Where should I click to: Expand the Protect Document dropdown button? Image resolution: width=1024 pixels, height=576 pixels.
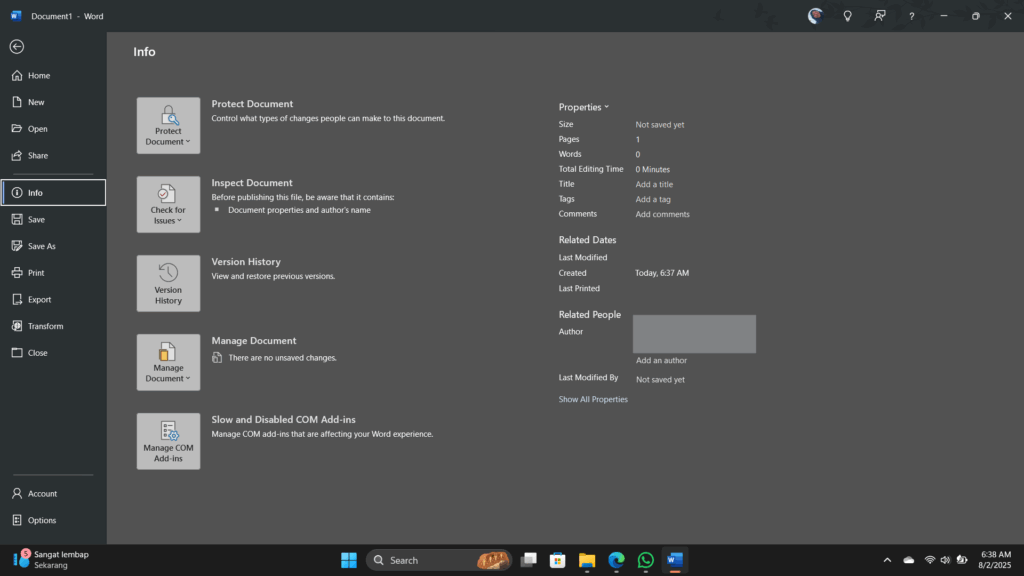tap(168, 125)
